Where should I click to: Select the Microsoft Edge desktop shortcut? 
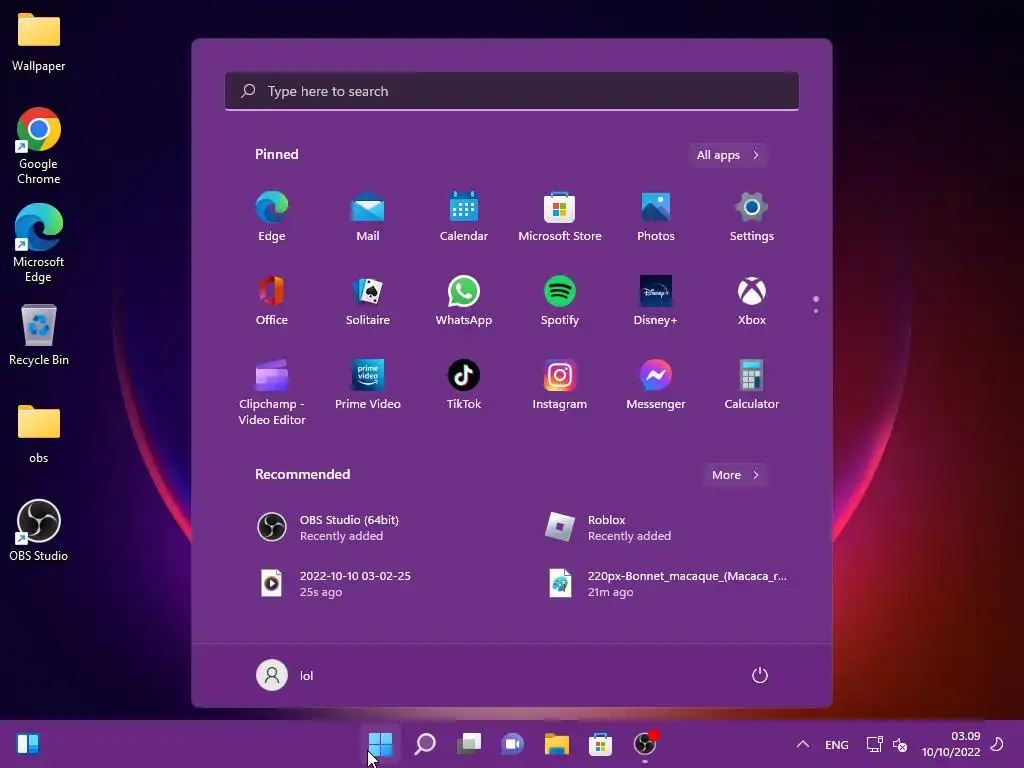[39, 244]
